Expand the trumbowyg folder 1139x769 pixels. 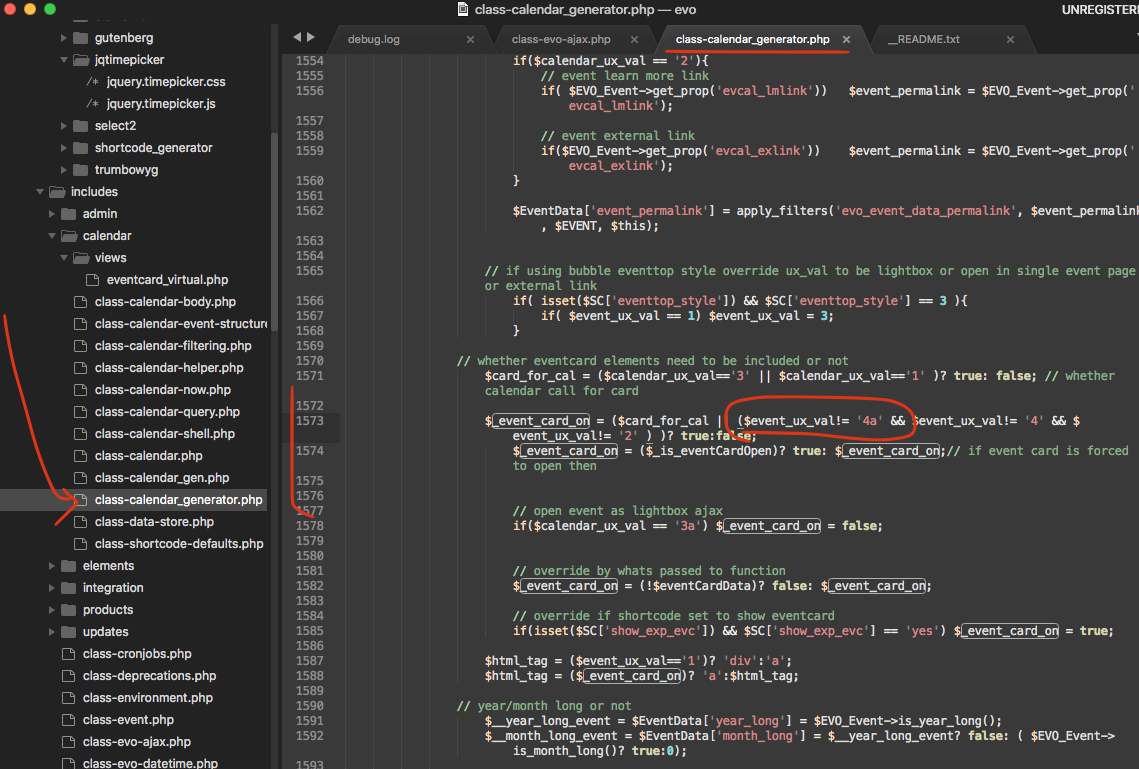click(64, 170)
